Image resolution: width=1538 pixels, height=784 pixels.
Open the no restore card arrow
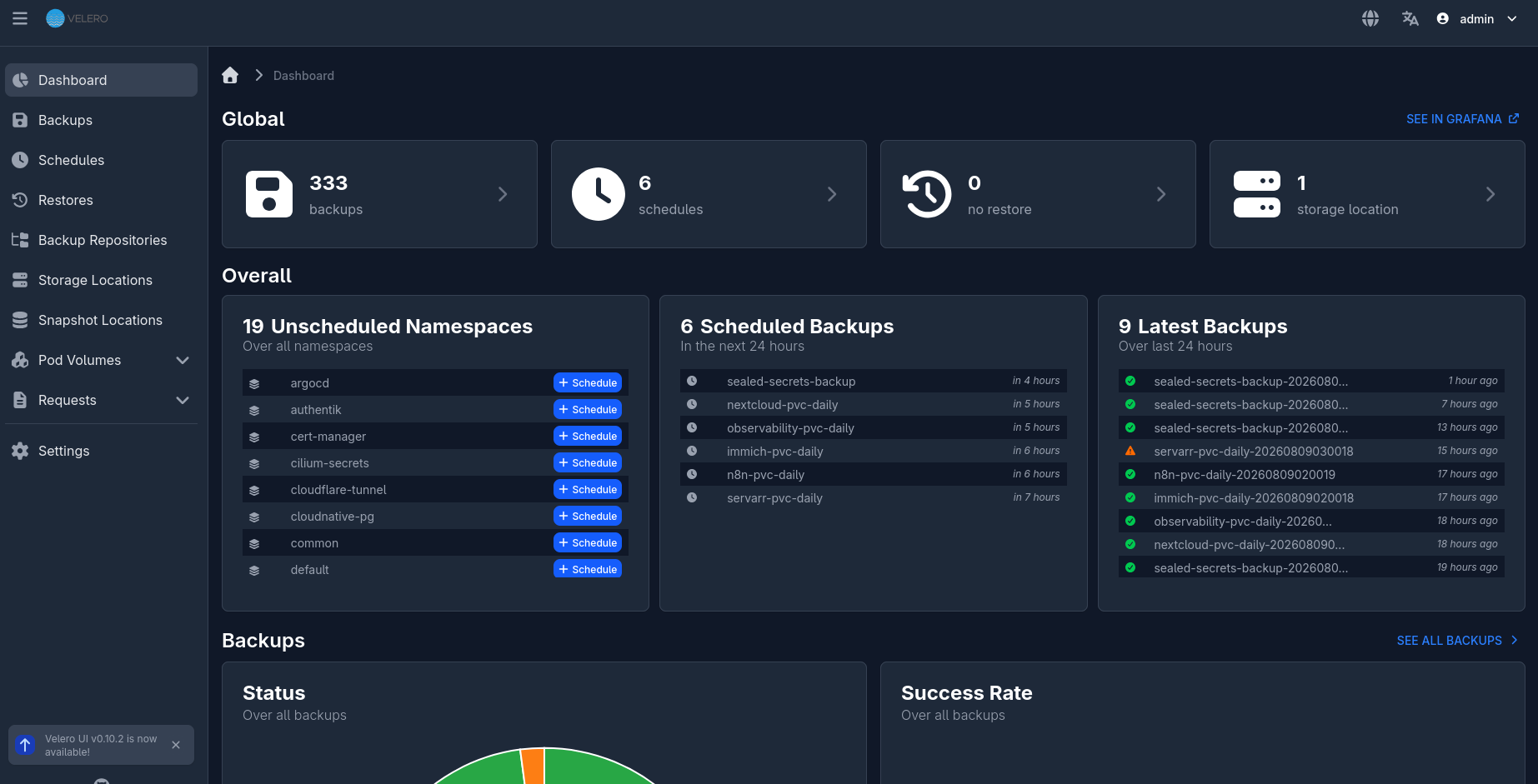click(1161, 194)
